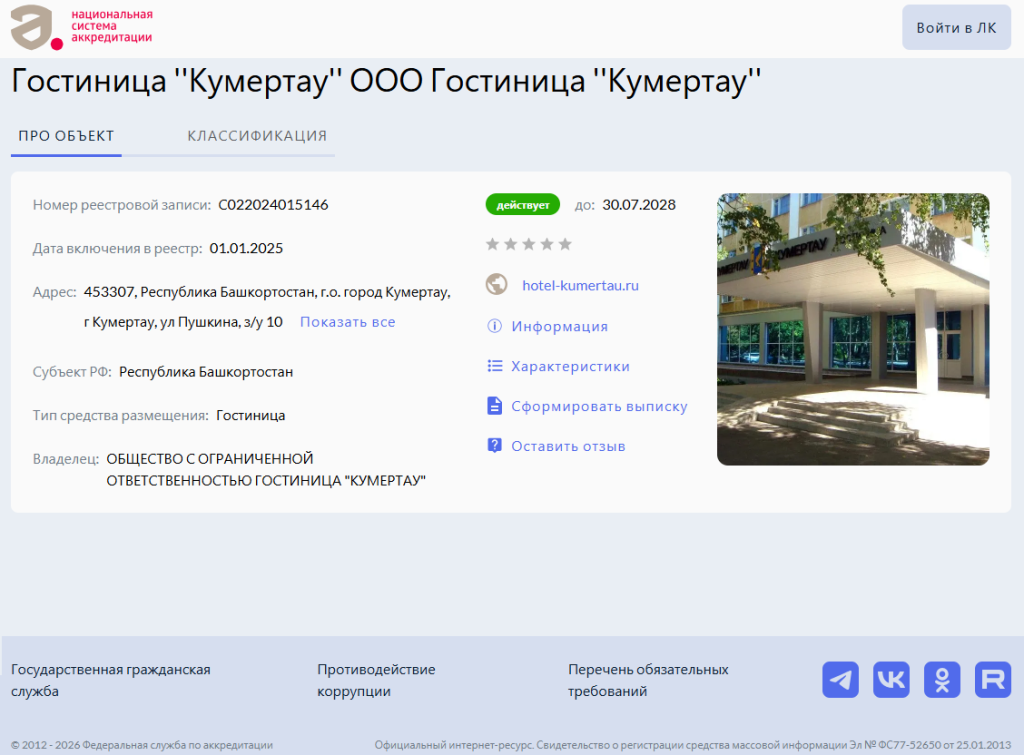The image size is (1024, 755).
Task: Open Перечень обязательных требований footer link
Action: (x=648, y=680)
